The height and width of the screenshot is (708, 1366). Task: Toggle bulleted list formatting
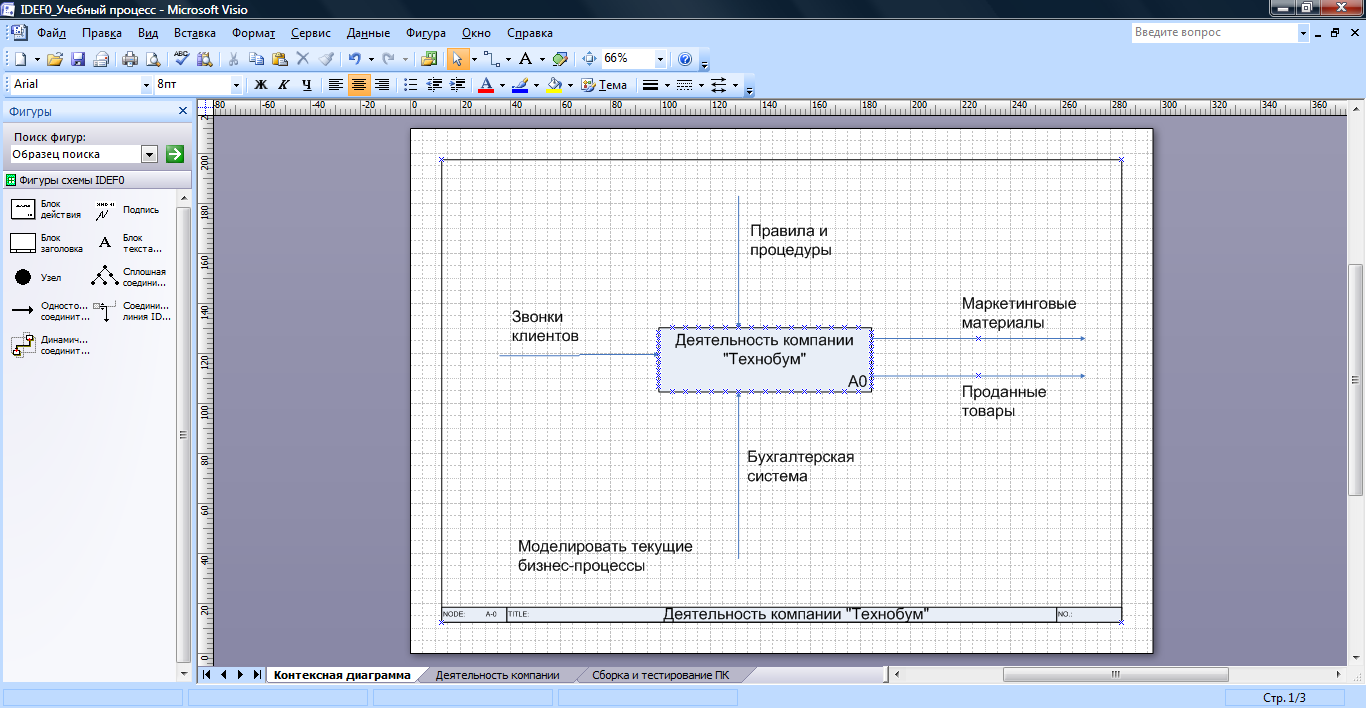click(x=410, y=85)
